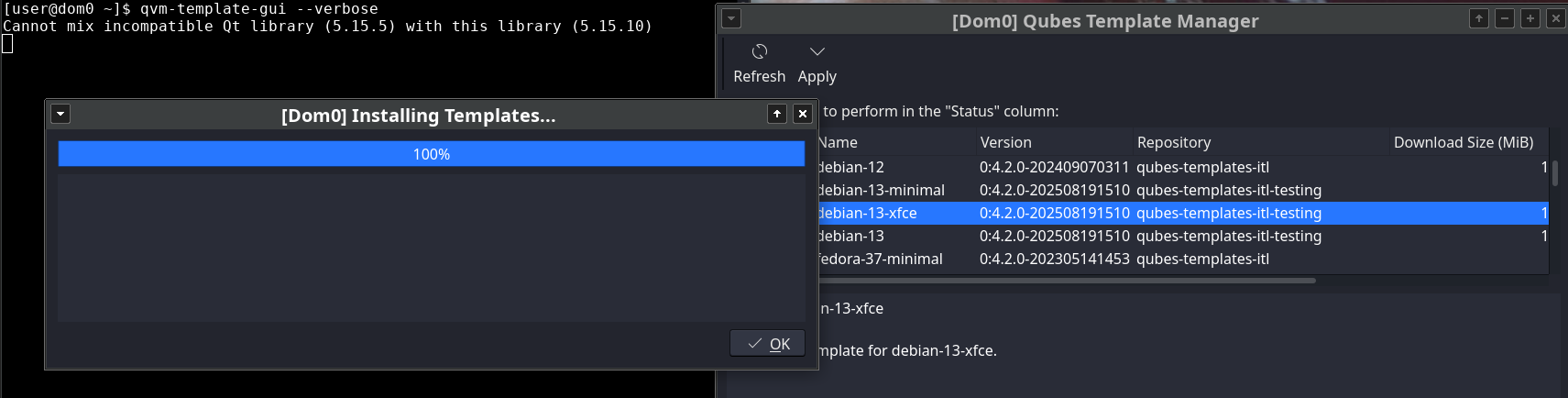Sort by the Repository column header
The width and height of the screenshot is (1568, 398).
pyautogui.click(x=1173, y=142)
